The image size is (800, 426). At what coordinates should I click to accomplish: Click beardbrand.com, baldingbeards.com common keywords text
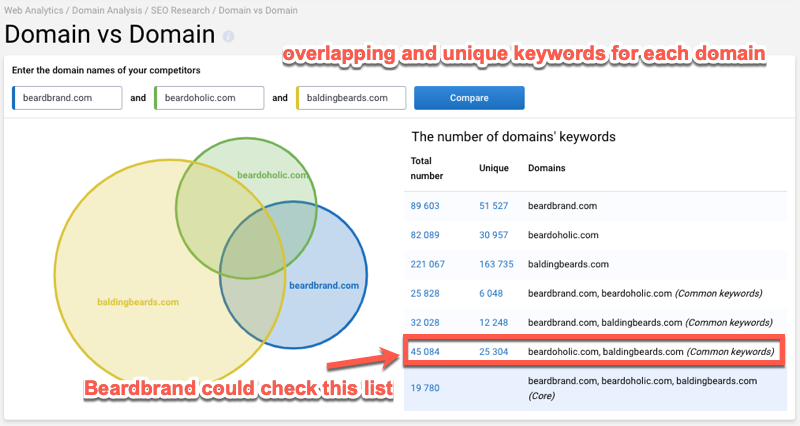pos(650,322)
